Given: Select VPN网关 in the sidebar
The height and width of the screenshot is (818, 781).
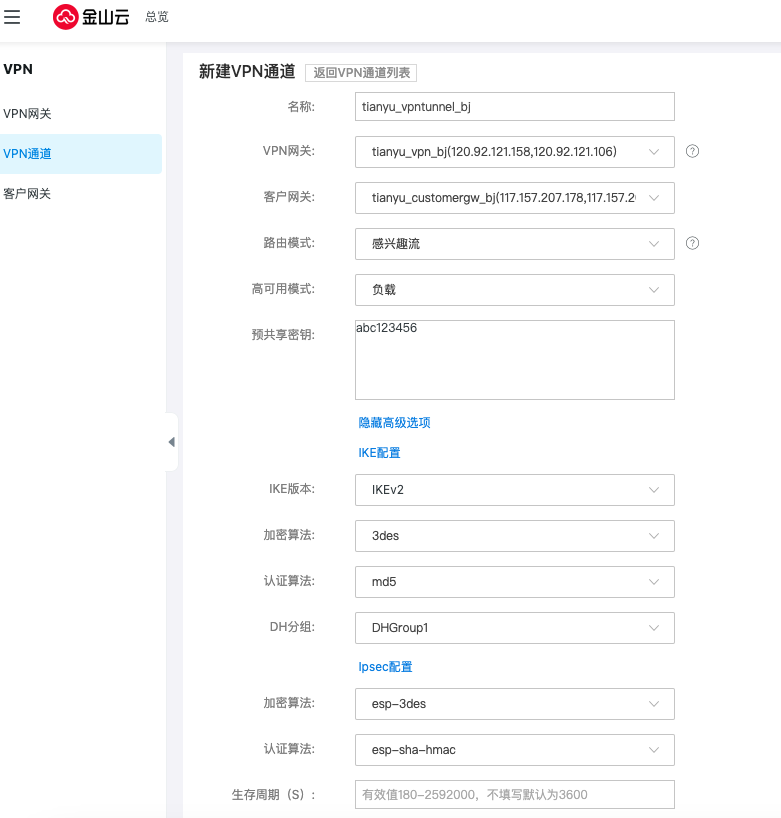Looking at the screenshot, I should (28, 114).
